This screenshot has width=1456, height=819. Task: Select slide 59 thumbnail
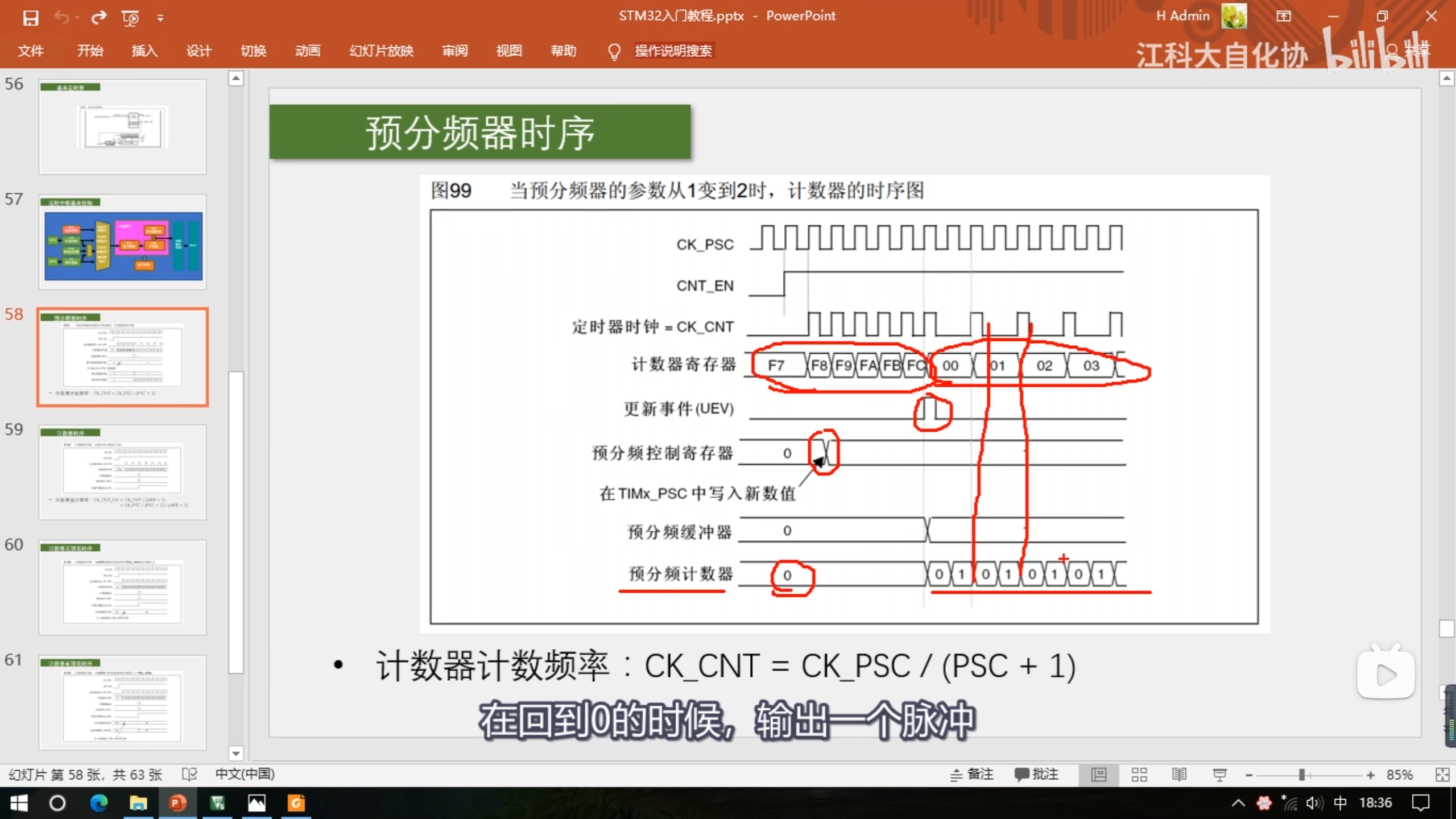click(122, 471)
